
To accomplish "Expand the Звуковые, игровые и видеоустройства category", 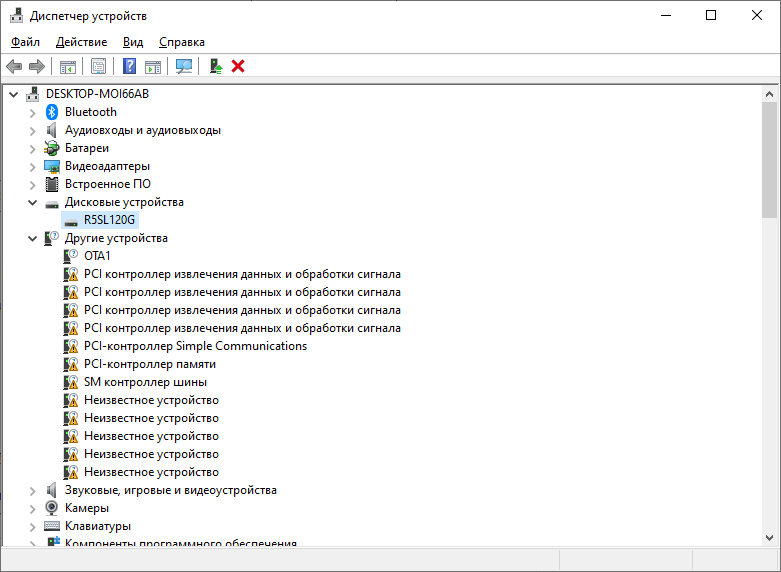I will (x=33, y=491).
